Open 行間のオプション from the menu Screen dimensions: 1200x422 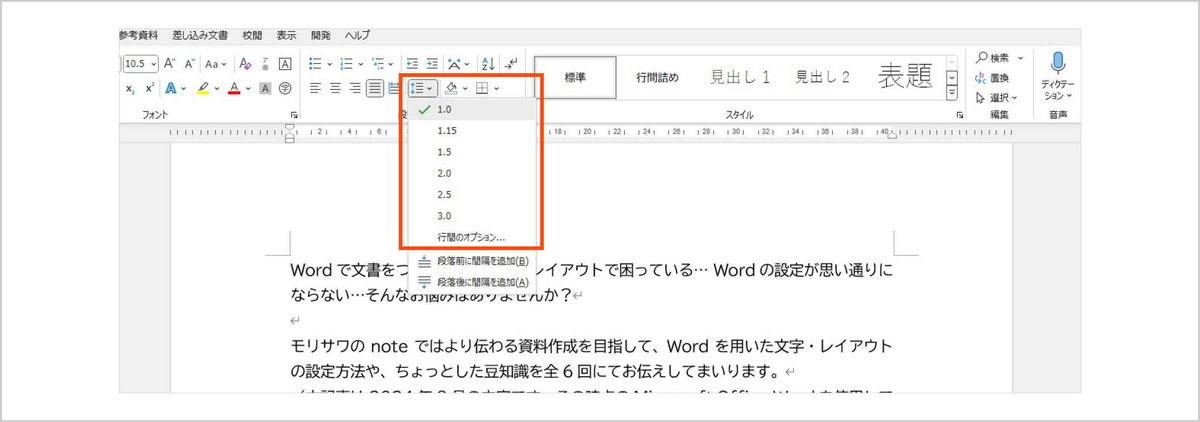tap(472, 238)
